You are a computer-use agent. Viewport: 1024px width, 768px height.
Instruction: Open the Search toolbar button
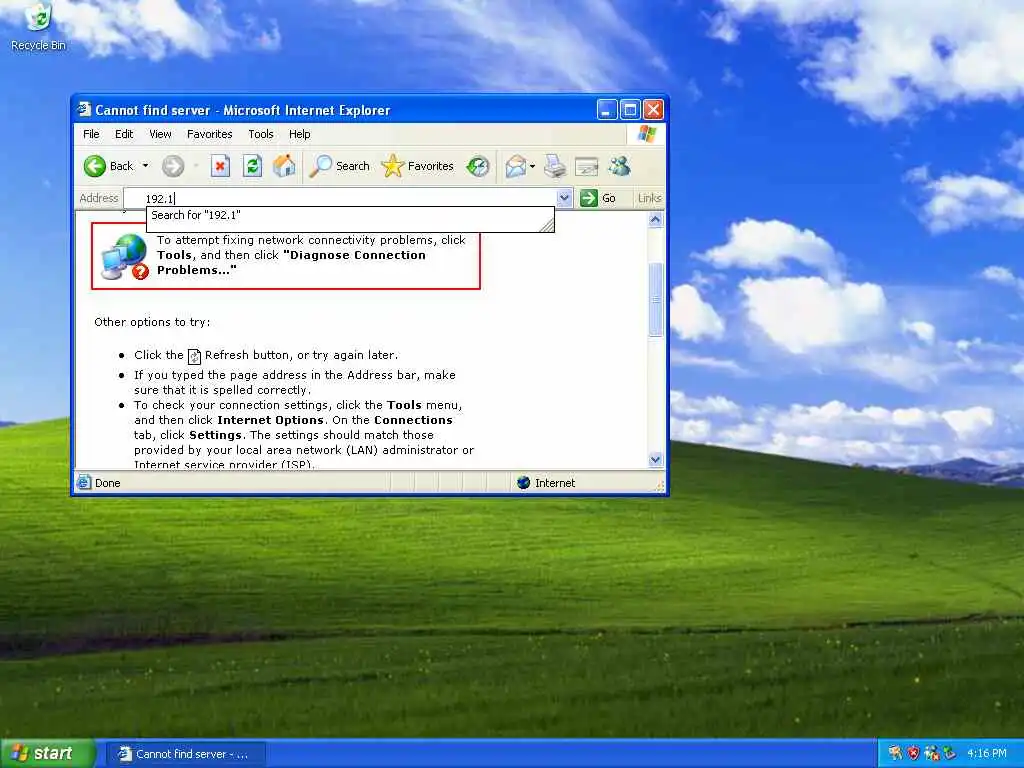point(339,166)
